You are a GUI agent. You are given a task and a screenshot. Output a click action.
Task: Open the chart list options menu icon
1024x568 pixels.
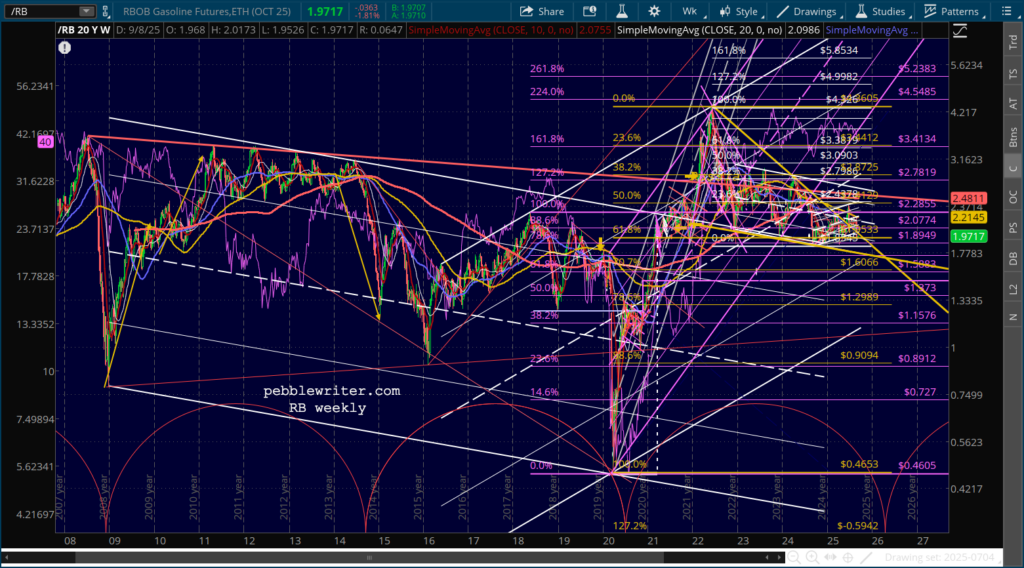click(x=1006, y=11)
